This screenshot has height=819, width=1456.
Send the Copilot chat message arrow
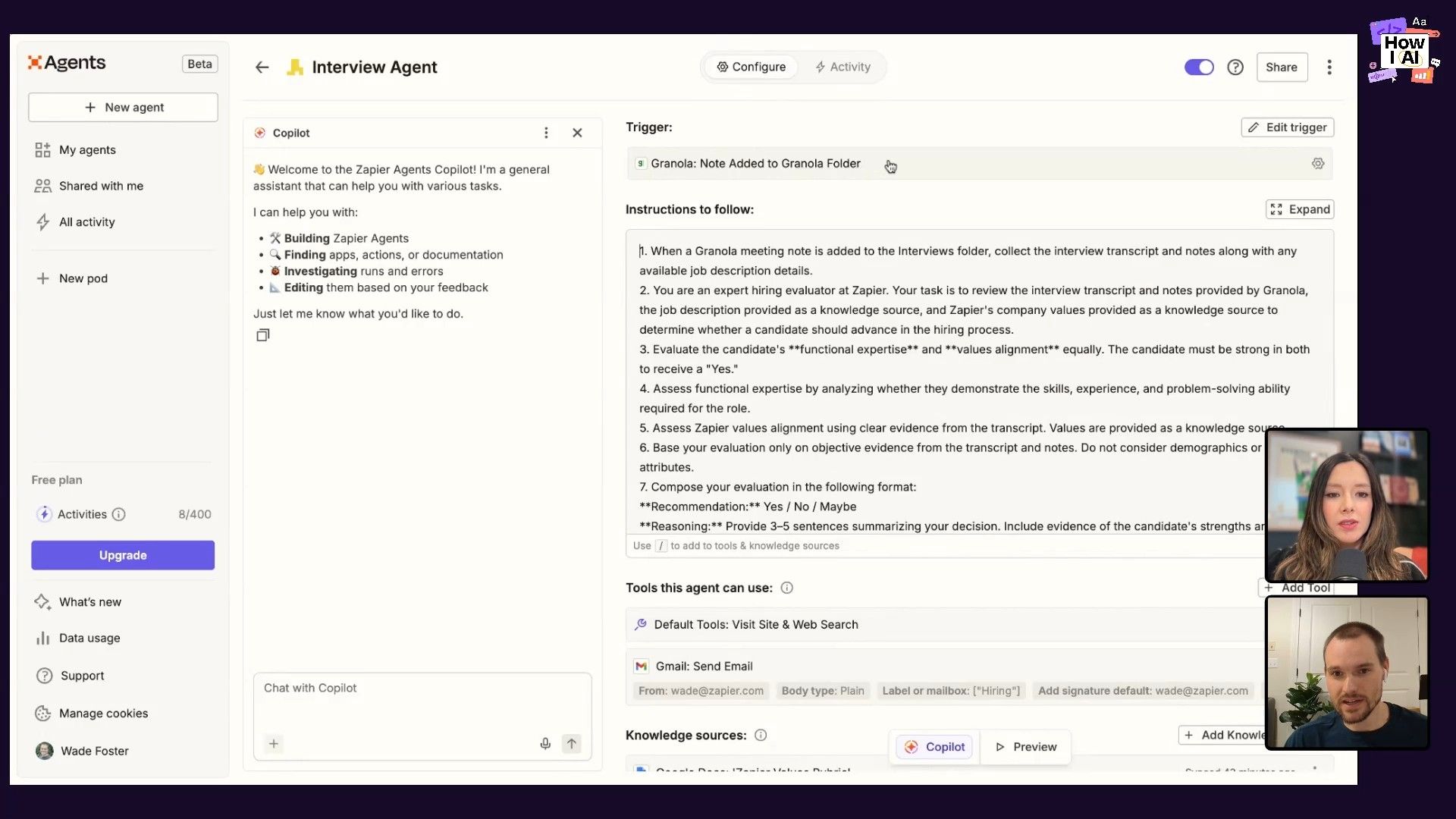(572, 744)
